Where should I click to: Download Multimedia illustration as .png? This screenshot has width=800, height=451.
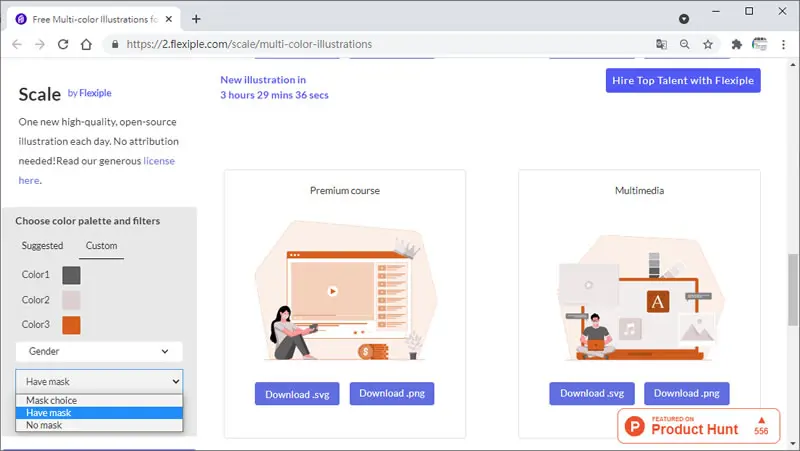(686, 393)
